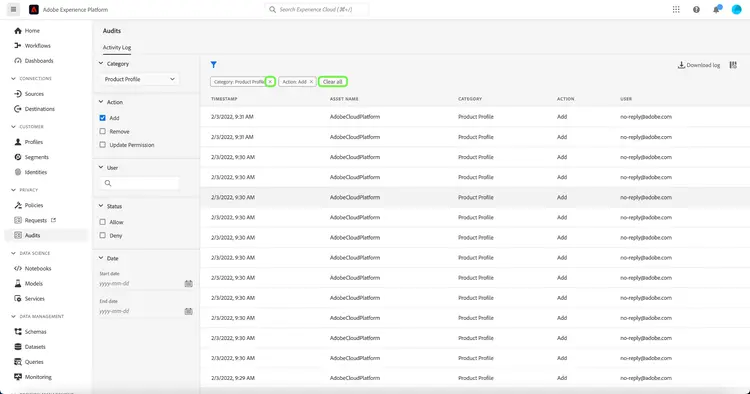Click the Start date input field
Screen dimensions: 750x394
[141, 284]
